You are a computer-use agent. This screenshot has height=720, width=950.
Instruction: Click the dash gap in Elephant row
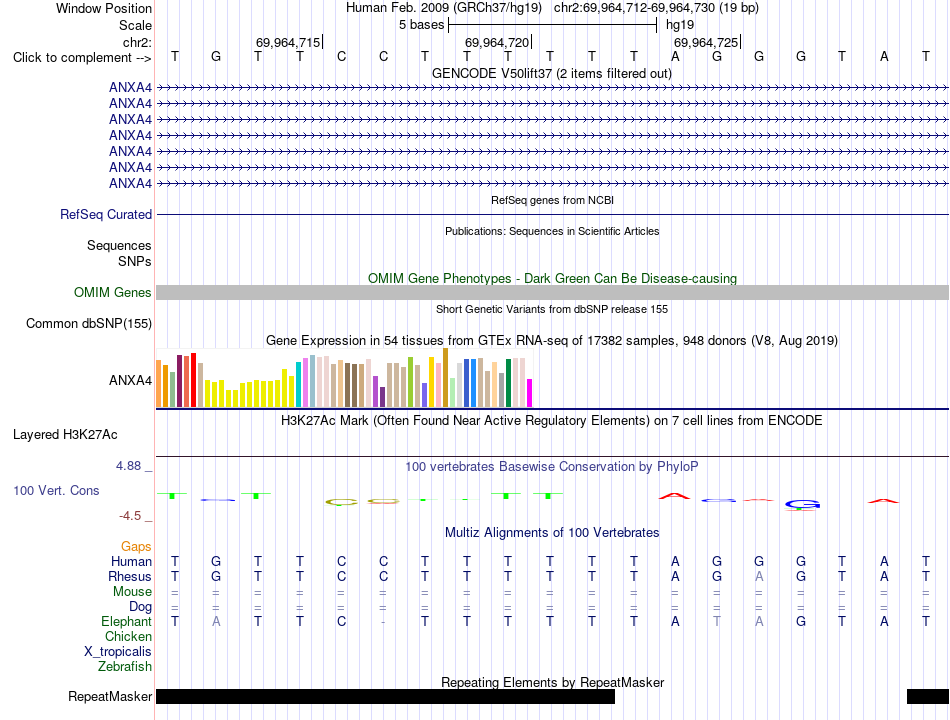point(384,622)
